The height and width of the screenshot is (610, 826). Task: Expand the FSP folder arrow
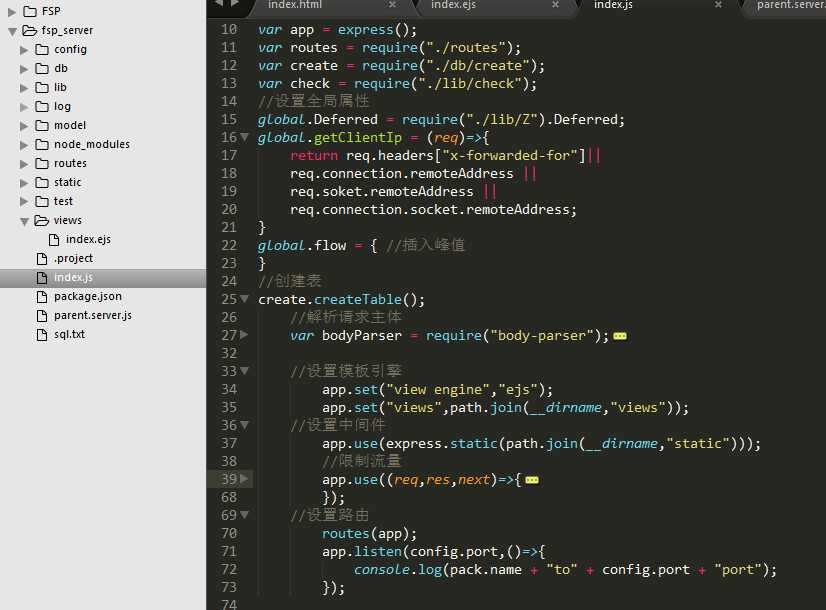12,12
